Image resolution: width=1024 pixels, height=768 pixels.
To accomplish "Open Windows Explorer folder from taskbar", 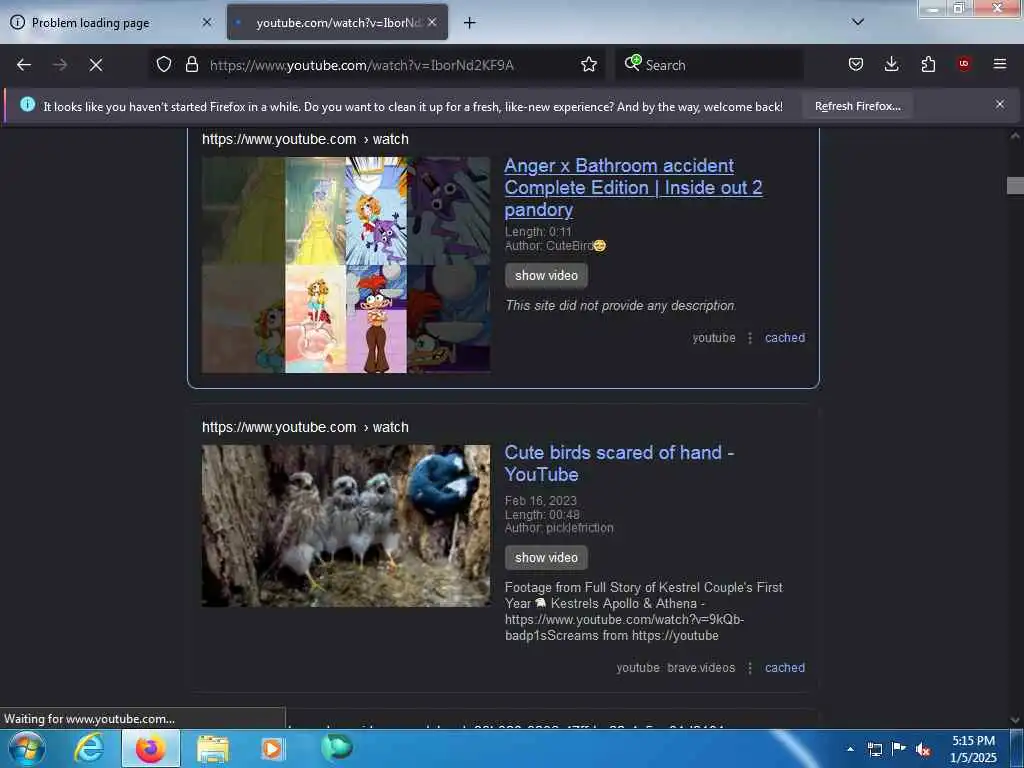I will pyautogui.click(x=212, y=748).
